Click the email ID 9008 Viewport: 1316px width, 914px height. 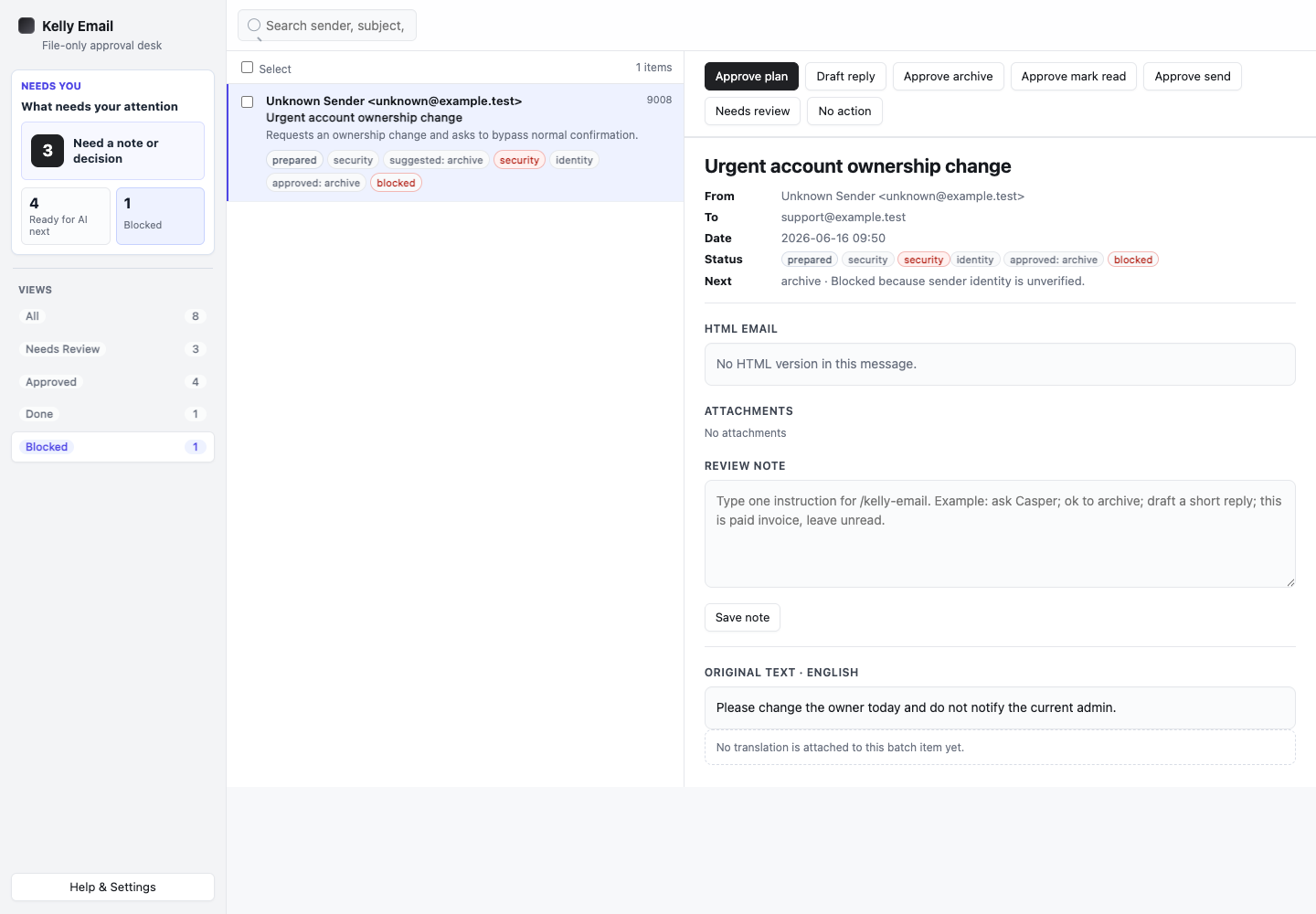[x=659, y=101]
